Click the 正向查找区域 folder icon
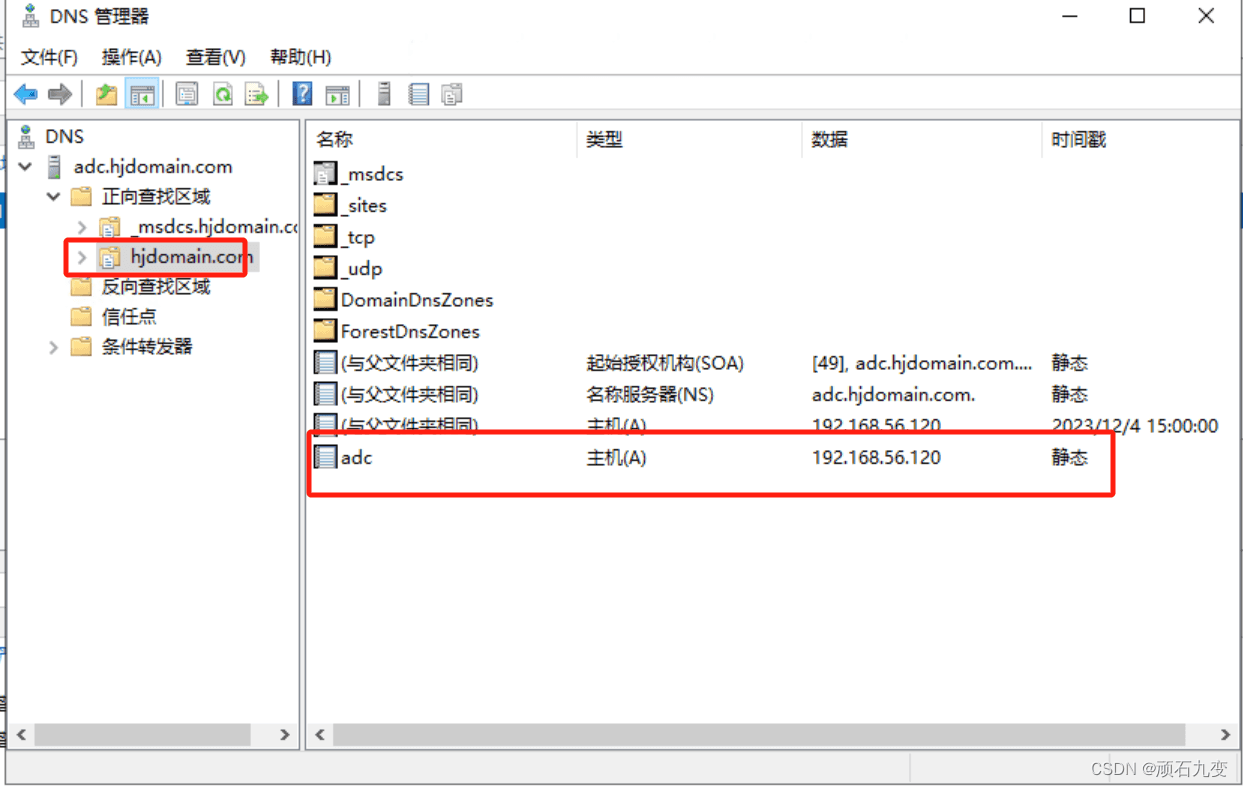1243x787 pixels. point(82,197)
